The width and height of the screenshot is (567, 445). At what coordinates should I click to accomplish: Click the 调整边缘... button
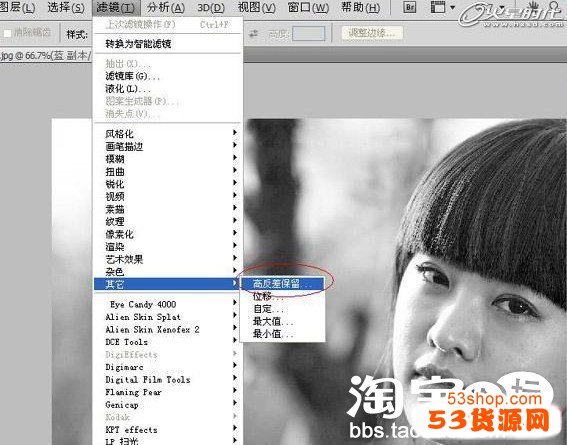click(x=372, y=33)
